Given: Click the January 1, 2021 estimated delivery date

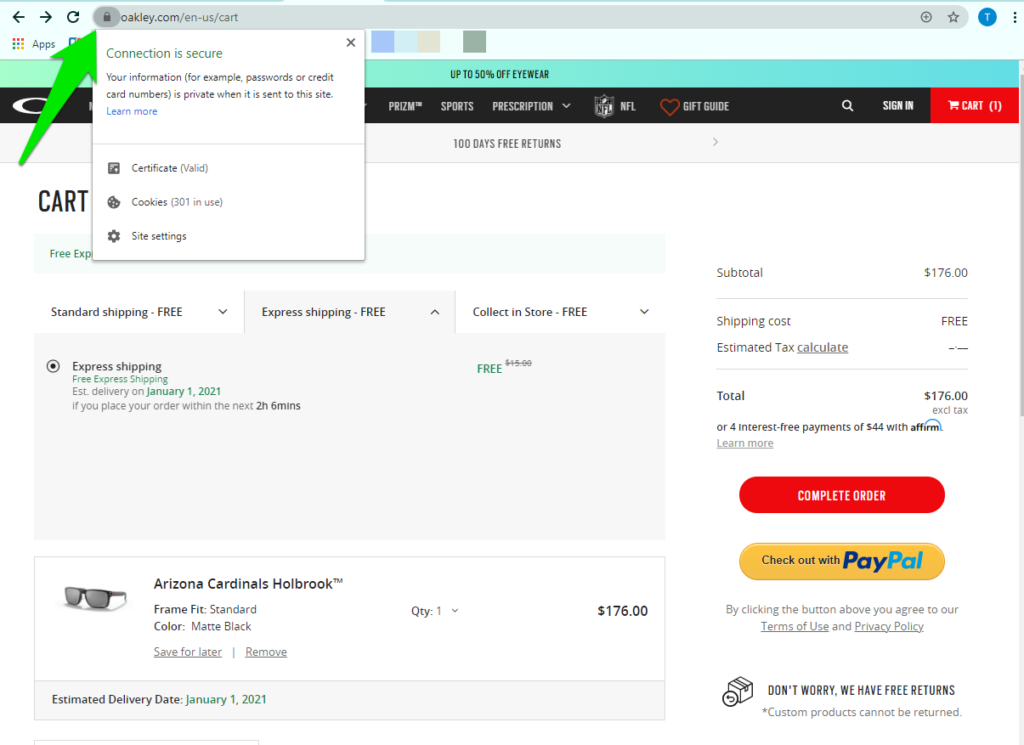Looking at the screenshot, I should pos(226,699).
